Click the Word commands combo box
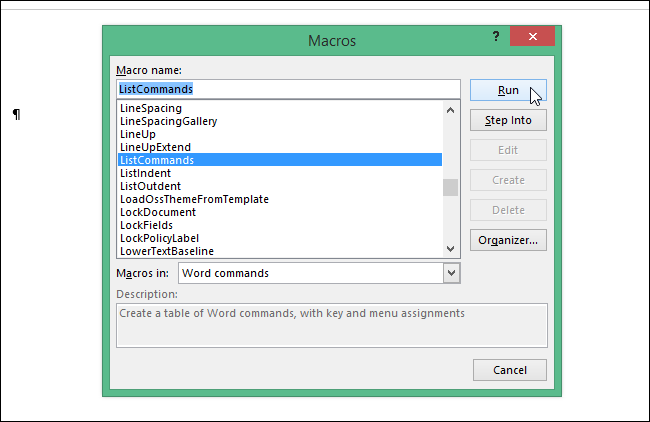 [x=319, y=273]
